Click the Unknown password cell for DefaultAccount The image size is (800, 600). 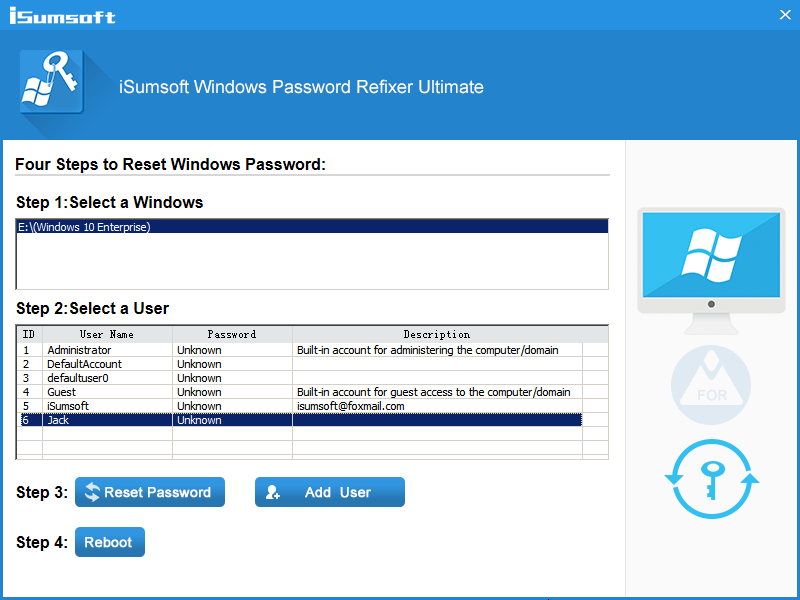click(232, 364)
